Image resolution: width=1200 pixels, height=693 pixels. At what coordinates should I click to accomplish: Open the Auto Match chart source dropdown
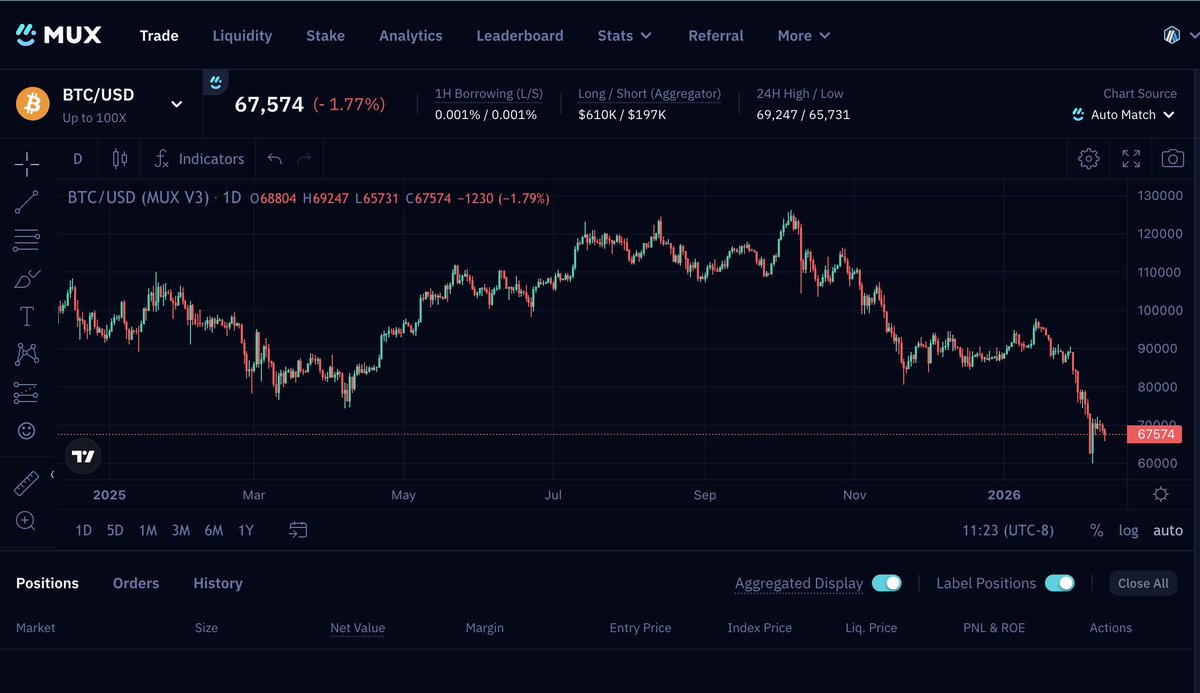(1123, 115)
